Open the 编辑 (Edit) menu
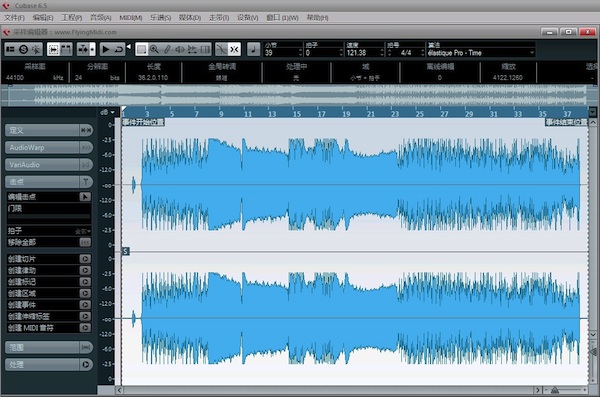This screenshot has height=397, width=600. click(x=43, y=18)
